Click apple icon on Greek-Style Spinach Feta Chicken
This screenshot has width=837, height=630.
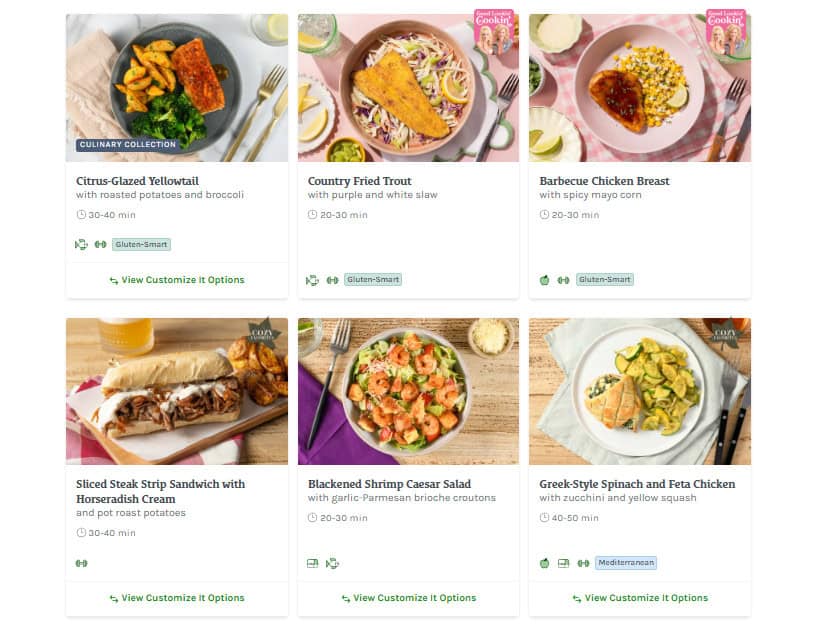coord(544,563)
